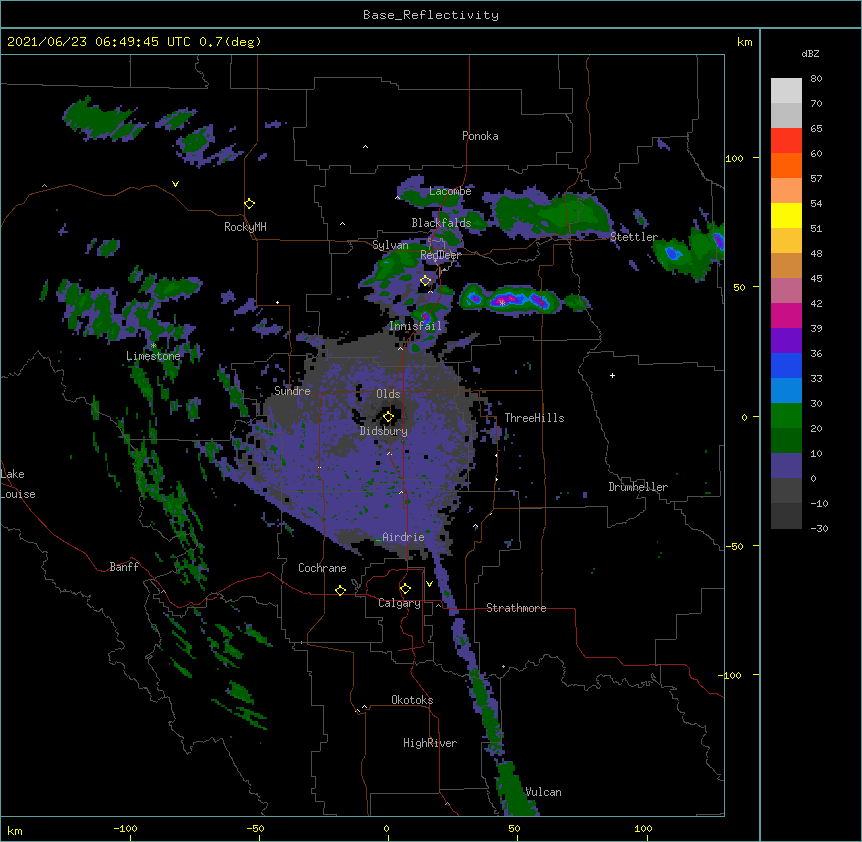Screen dimensions: 862x842
Task: Pick the yellow swatch between 54 and 51 dBZ
Action: pos(786,215)
